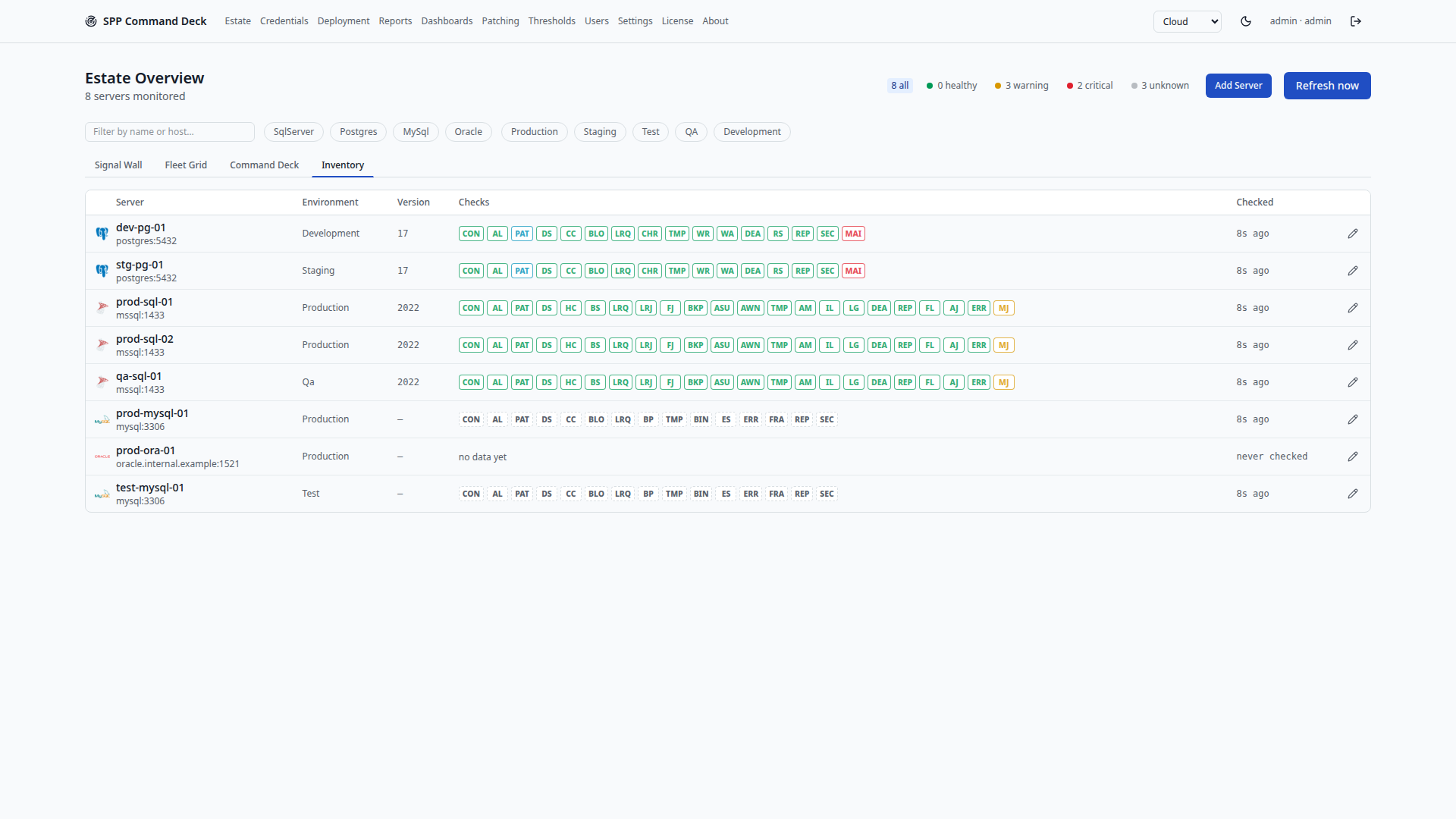
Task: Edit prod-sql-01 with pencil icon
Action: (1353, 308)
